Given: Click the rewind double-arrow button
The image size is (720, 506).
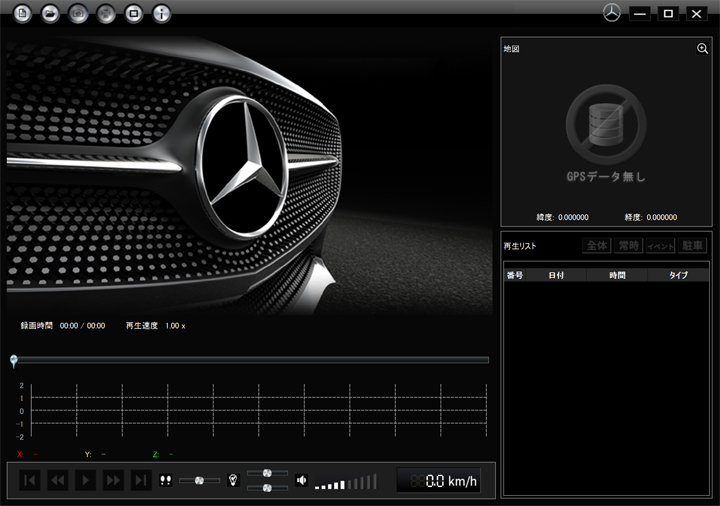Looking at the screenshot, I should [x=57, y=480].
